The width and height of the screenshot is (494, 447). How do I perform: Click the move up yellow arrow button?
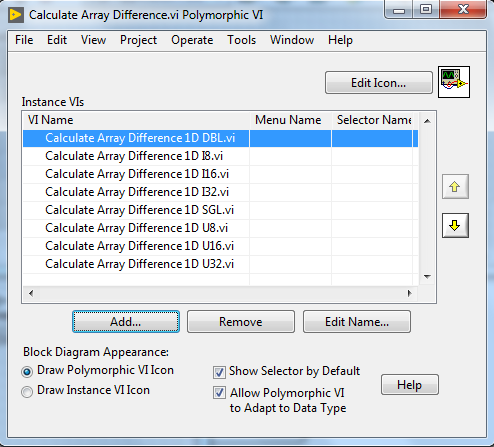(x=455, y=186)
